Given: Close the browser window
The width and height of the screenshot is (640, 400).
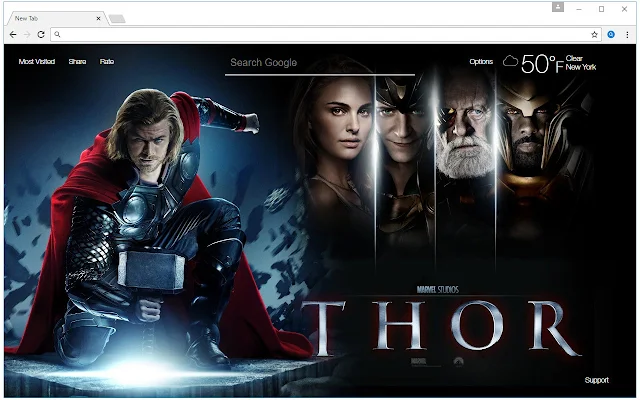Looking at the screenshot, I should pyautogui.click(x=624, y=9).
